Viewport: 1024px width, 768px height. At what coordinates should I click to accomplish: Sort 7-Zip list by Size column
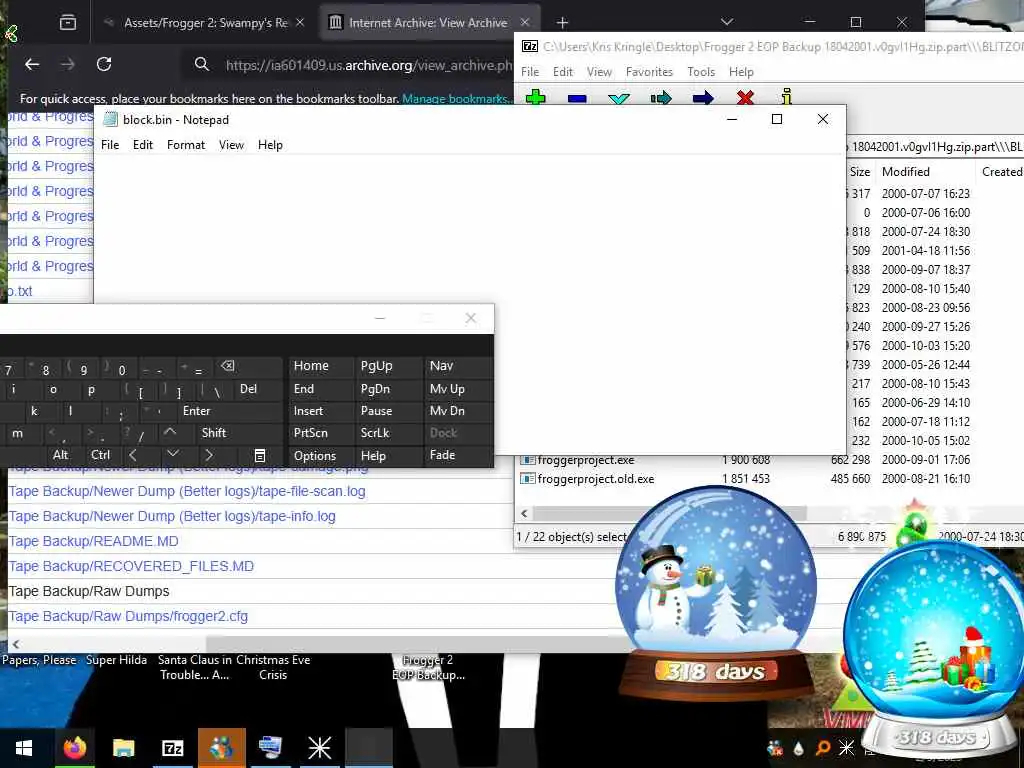coord(859,172)
